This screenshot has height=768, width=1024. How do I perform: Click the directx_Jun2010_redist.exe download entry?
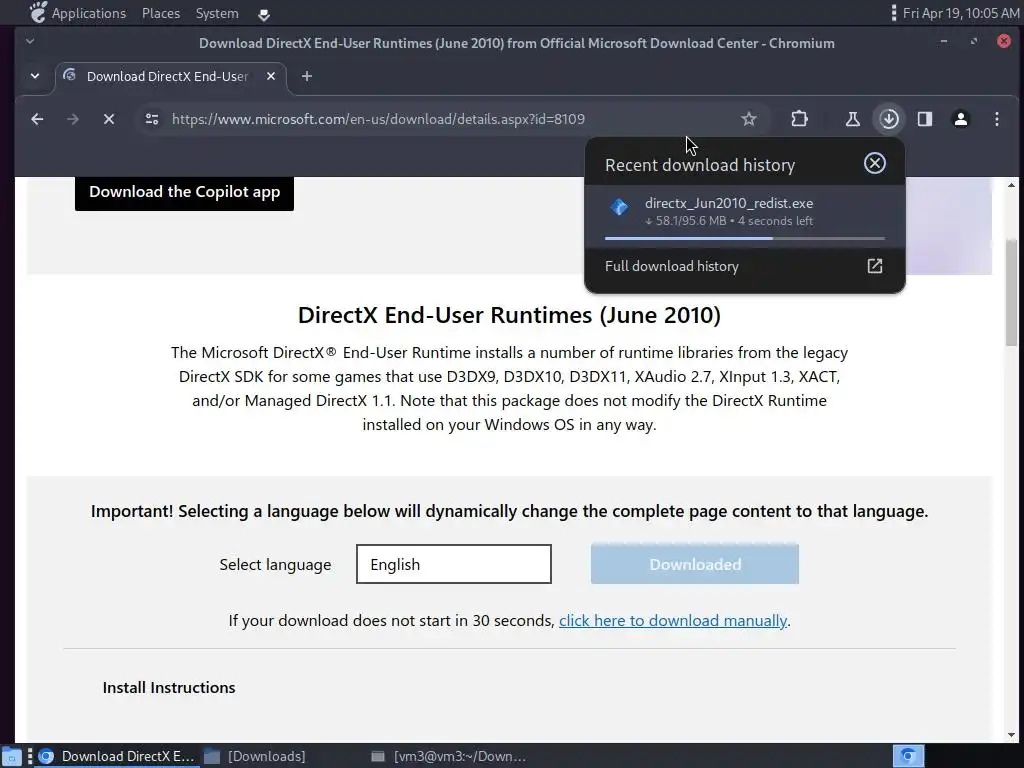point(744,216)
